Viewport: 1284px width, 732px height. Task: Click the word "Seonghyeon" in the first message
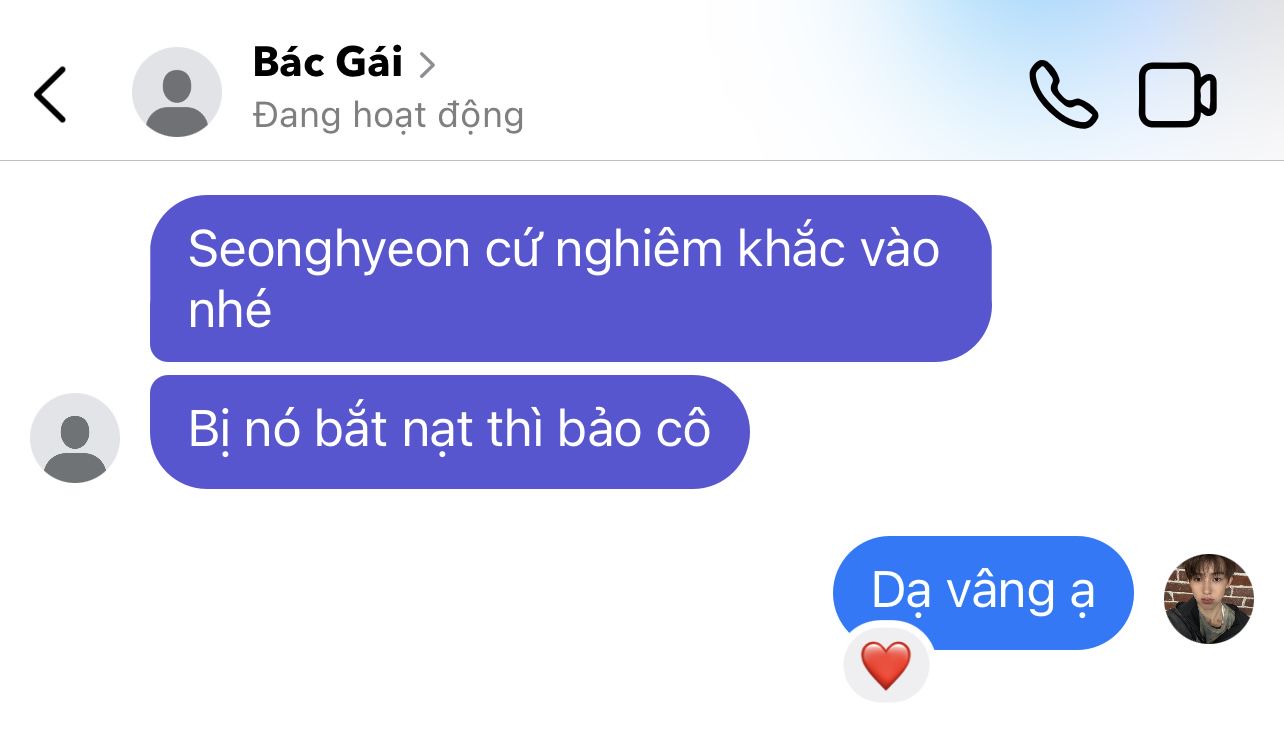click(x=329, y=249)
